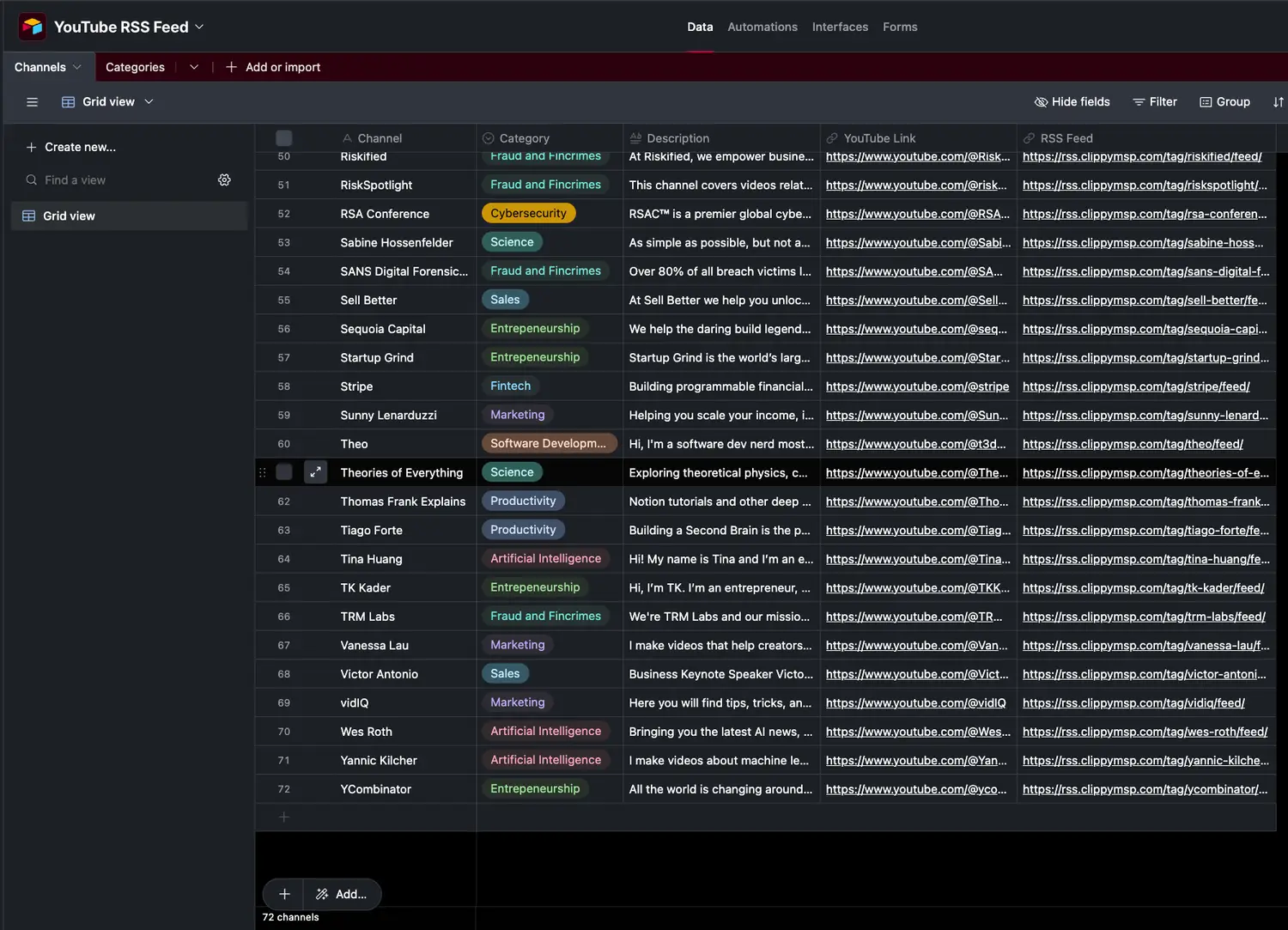Expand the Theories of Everything record
Viewport: 1288px width, 930px height.
(315, 472)
